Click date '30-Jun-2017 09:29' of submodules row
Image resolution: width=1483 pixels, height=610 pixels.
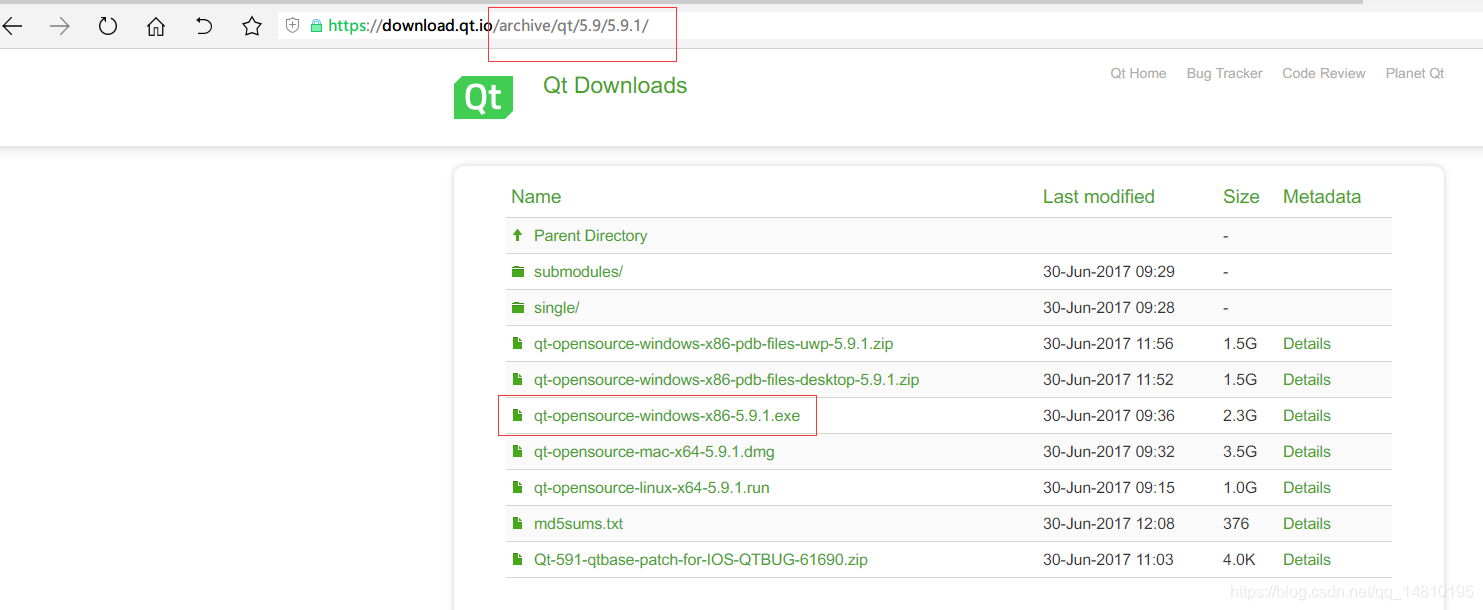(x=1108, y=272)
